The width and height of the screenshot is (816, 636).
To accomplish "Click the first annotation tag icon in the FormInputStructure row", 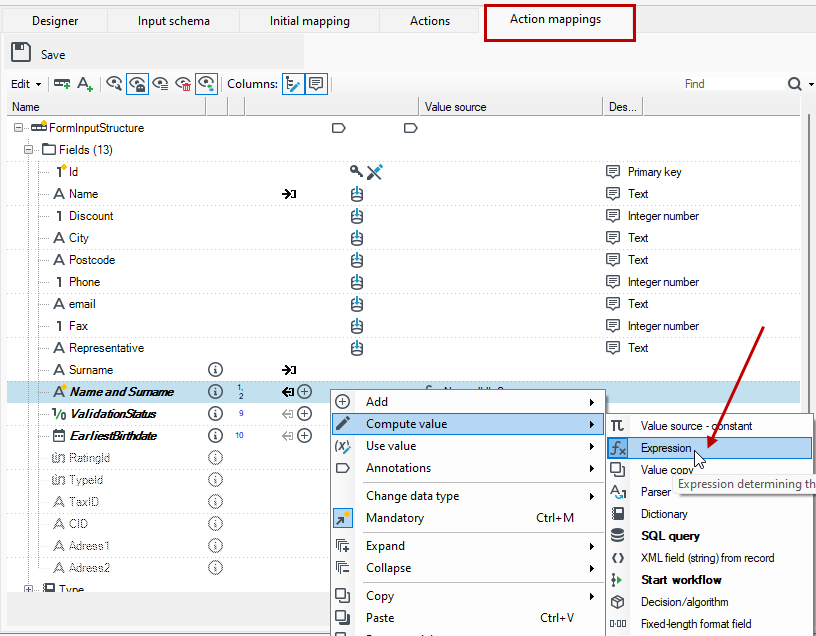I will tap(338, 128).
